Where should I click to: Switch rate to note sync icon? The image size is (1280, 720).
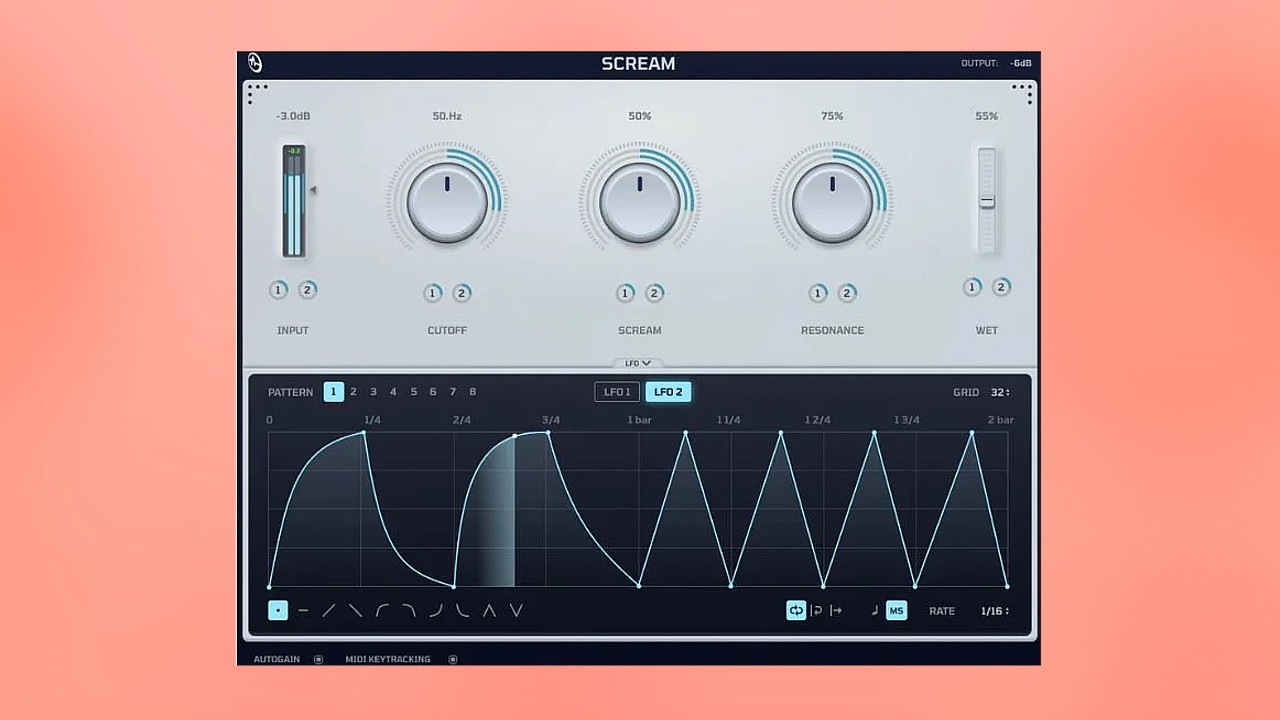point(875,610)
